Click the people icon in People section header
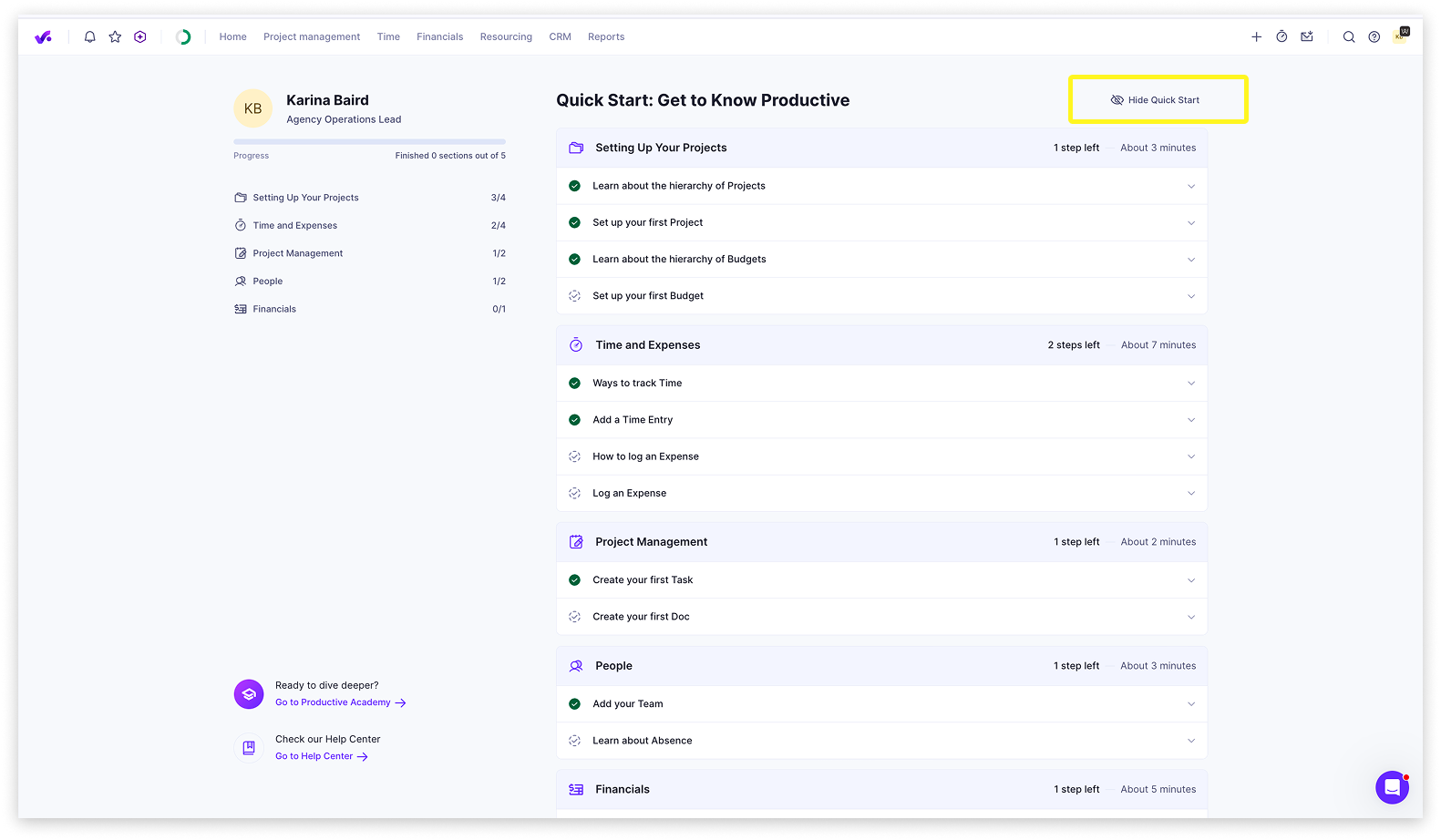 pos(576,666)
